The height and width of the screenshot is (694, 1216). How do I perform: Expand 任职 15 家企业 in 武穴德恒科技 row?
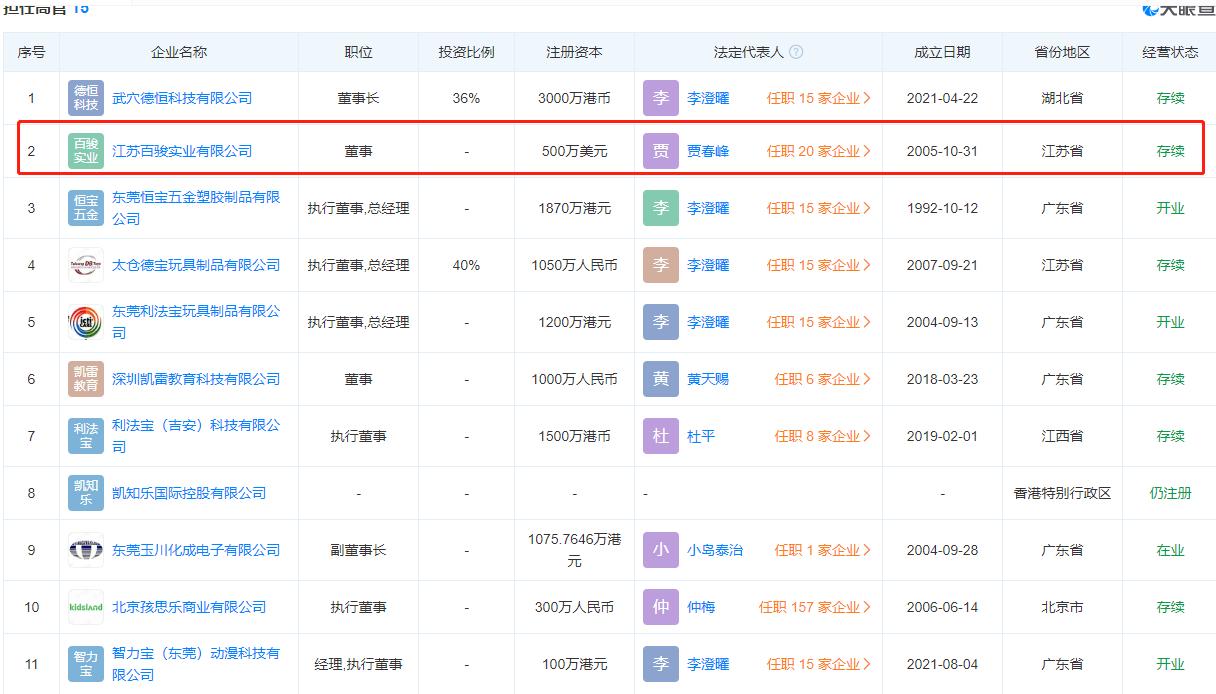pos(819,98)
